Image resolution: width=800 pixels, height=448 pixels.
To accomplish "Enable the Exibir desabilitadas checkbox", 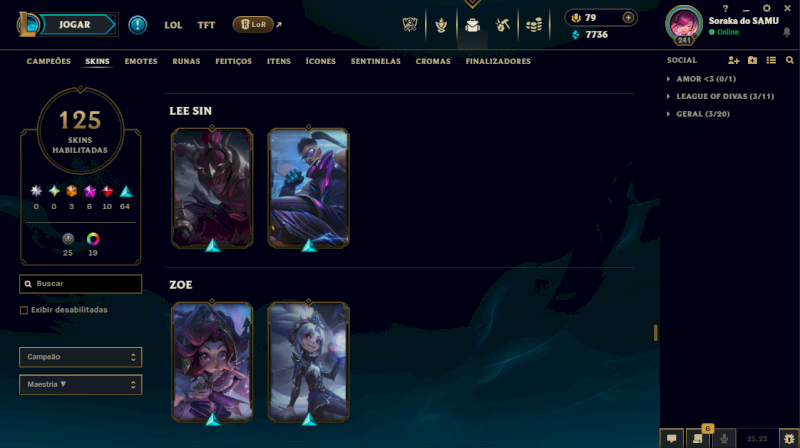I will pos(23,310).
